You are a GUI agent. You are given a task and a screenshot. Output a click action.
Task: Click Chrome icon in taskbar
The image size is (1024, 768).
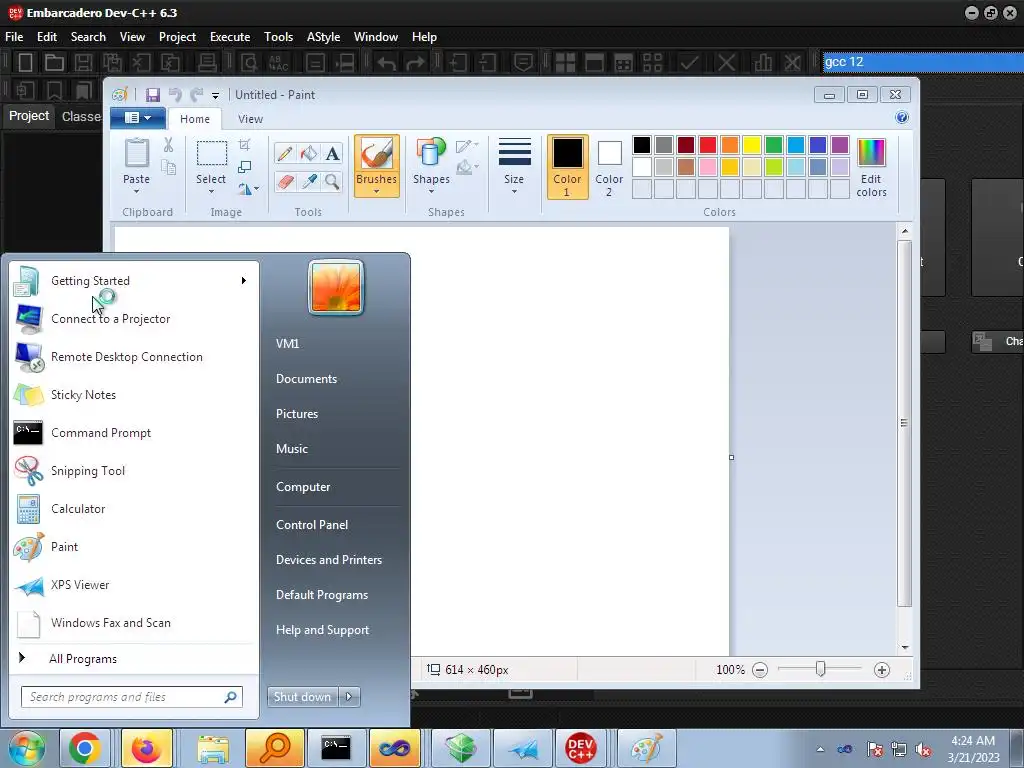click(x=85, y=748)
